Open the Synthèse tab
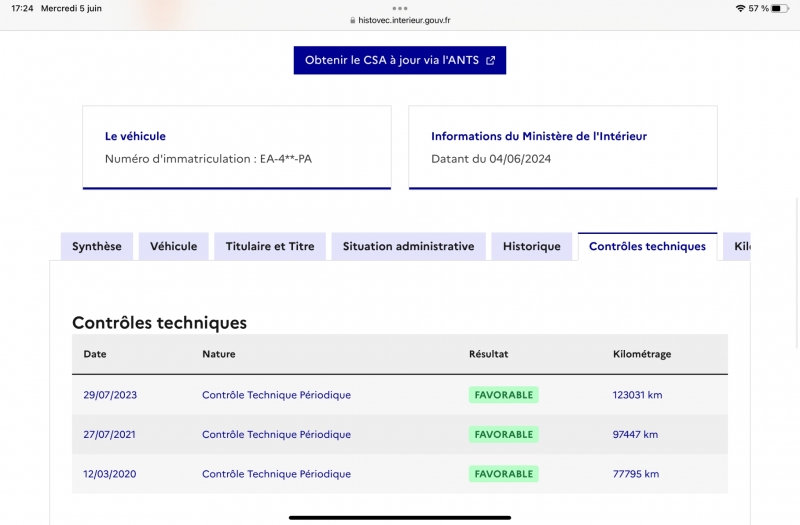This screenshot has width=800, height=525. point(97,246)
